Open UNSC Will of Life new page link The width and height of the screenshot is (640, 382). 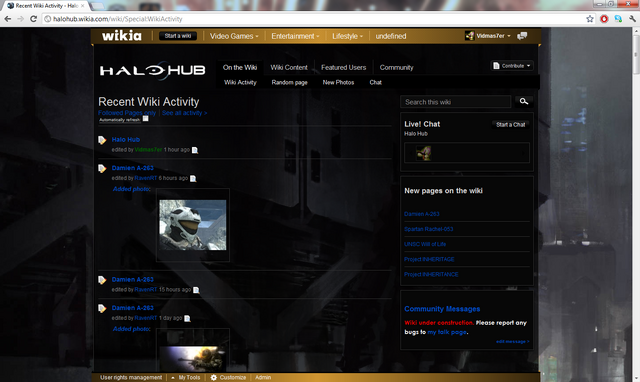pyautogui.click(x=425, y=244)
